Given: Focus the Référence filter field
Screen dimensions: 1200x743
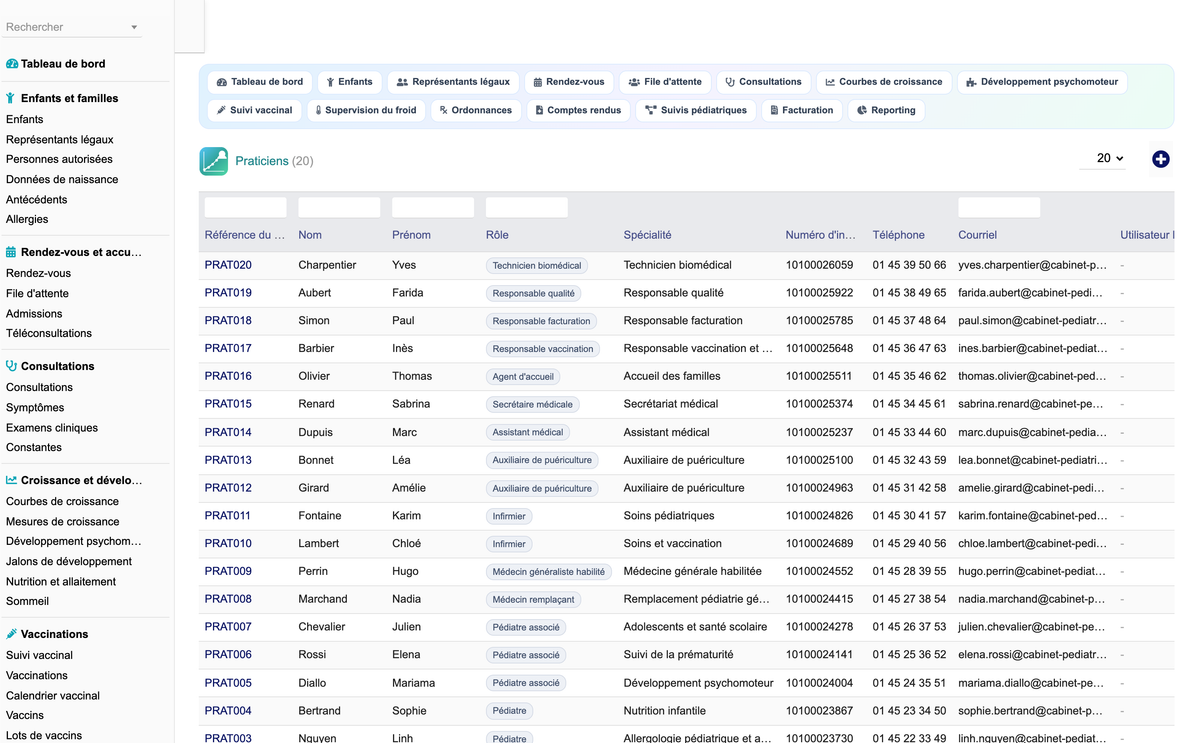Looking at the screenshot, I should coord(245,207).
